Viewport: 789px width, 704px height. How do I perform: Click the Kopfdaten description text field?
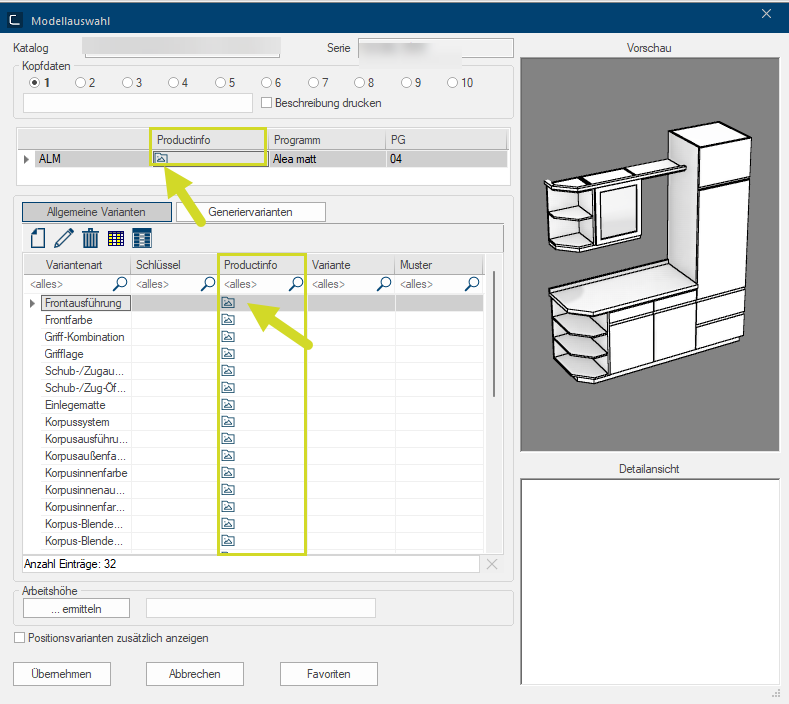pos(137,103)
